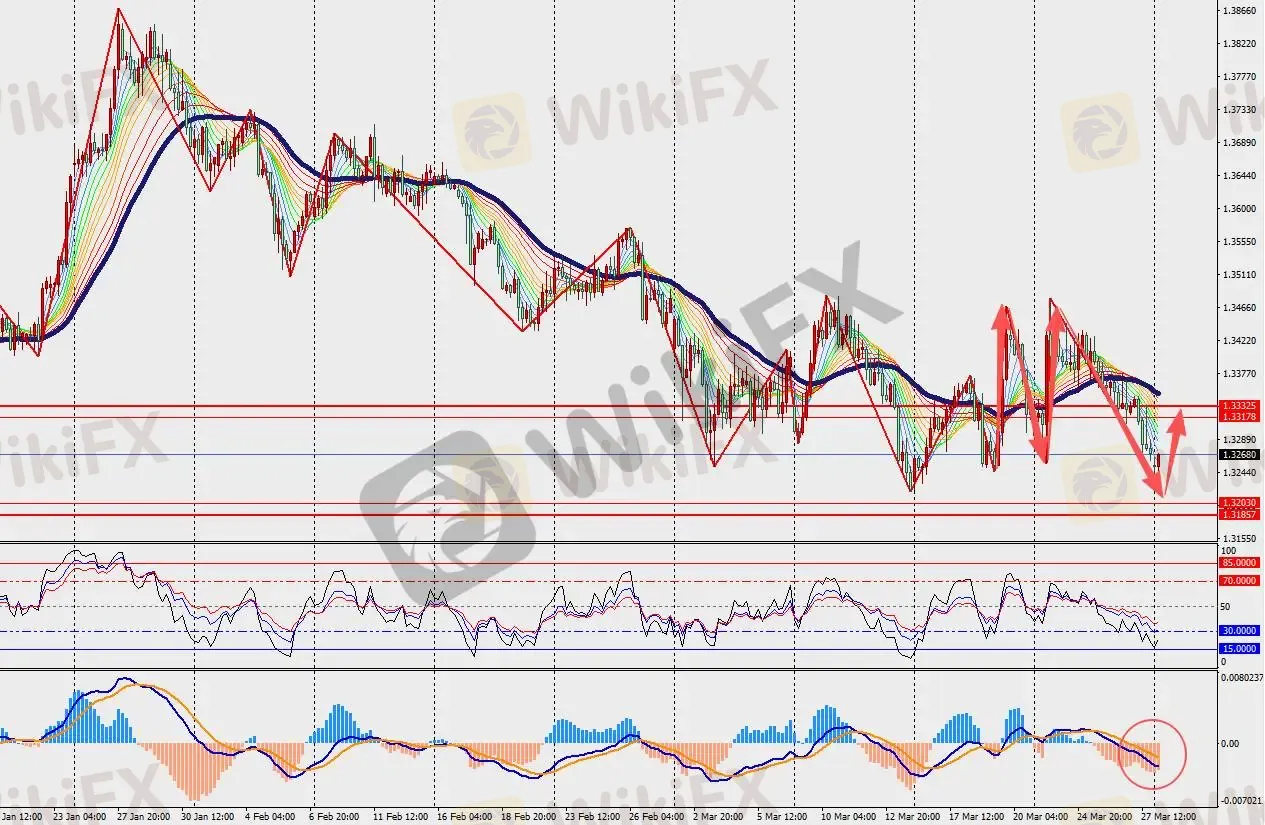Click the 1.31857 red support label
1265x825 pixels.
click(1238, 514)
